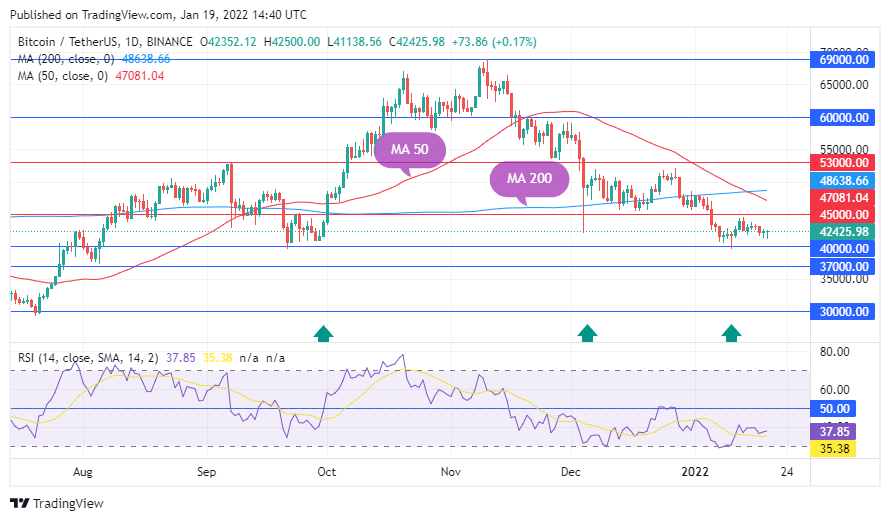Viewport: 890px width, 521px height.
Task: Click the red 53000.00 price level label
Action: point(843,162)
